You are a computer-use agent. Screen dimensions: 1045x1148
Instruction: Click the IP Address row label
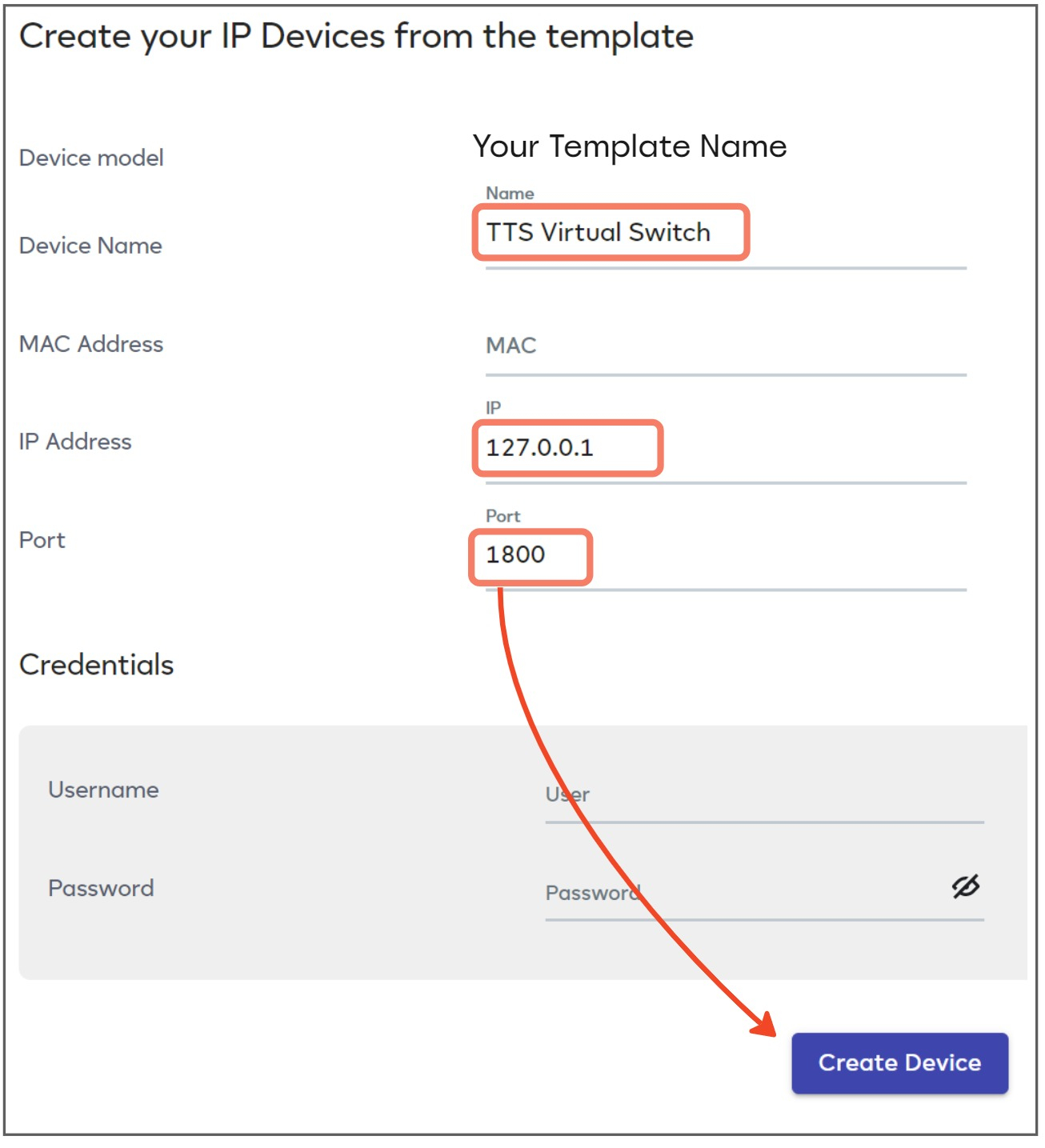click(75, 442)
